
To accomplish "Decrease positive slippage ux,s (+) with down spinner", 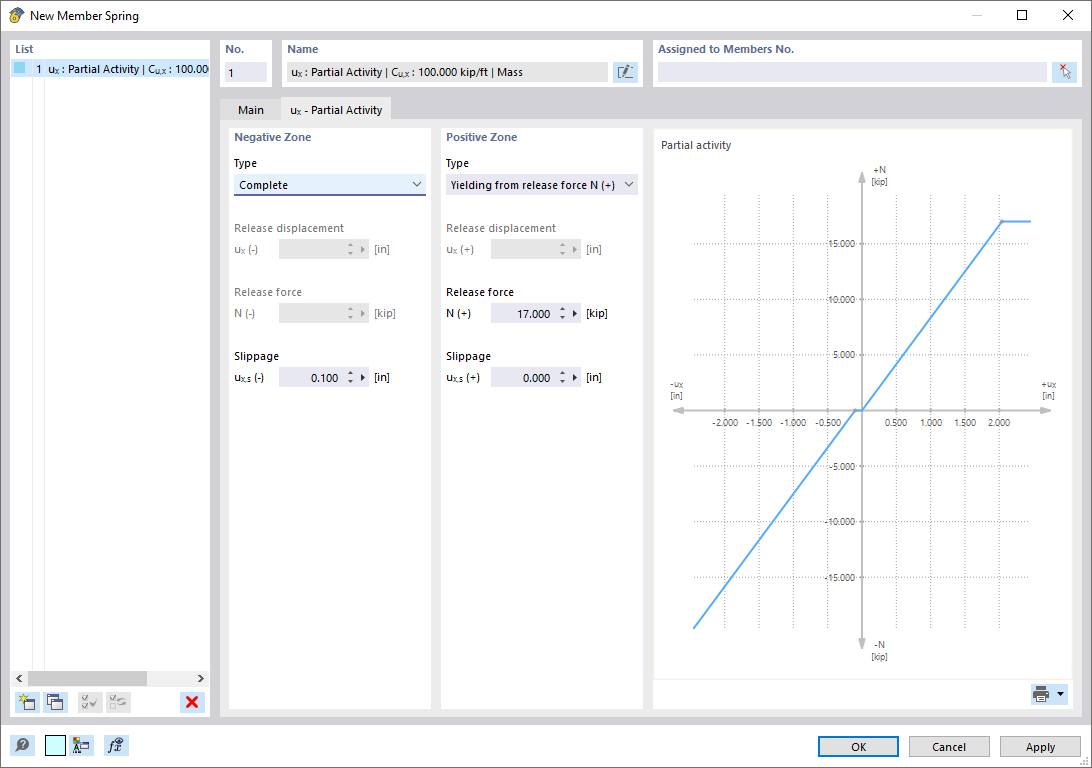I will pyautogui.click(x=563, y=382).
